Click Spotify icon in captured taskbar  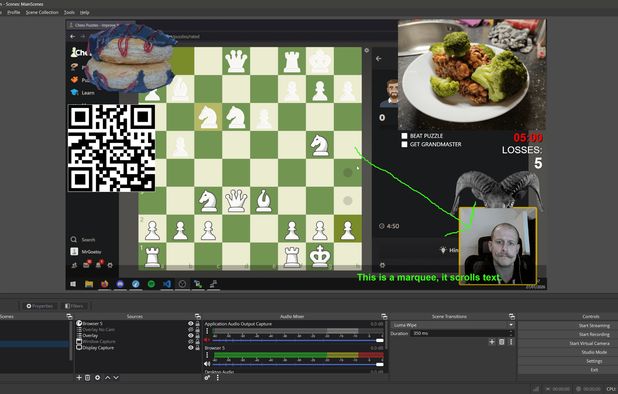click(151, 284)
